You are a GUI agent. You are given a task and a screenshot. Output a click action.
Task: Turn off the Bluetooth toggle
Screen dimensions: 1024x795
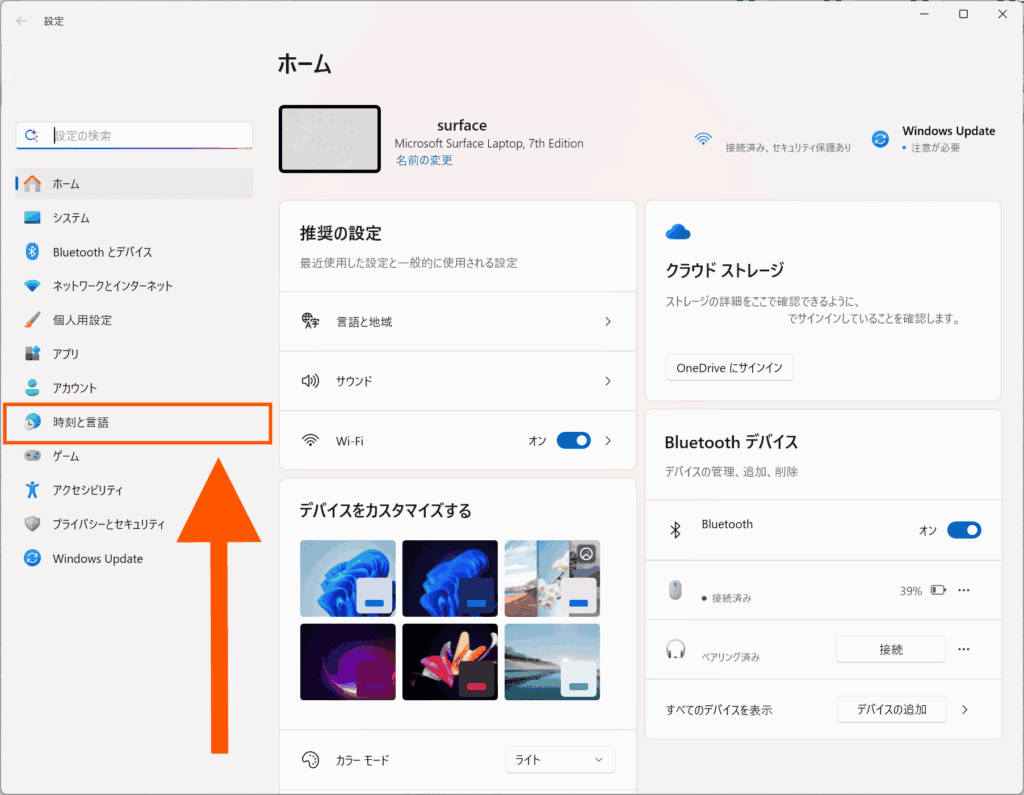[964, 530]
